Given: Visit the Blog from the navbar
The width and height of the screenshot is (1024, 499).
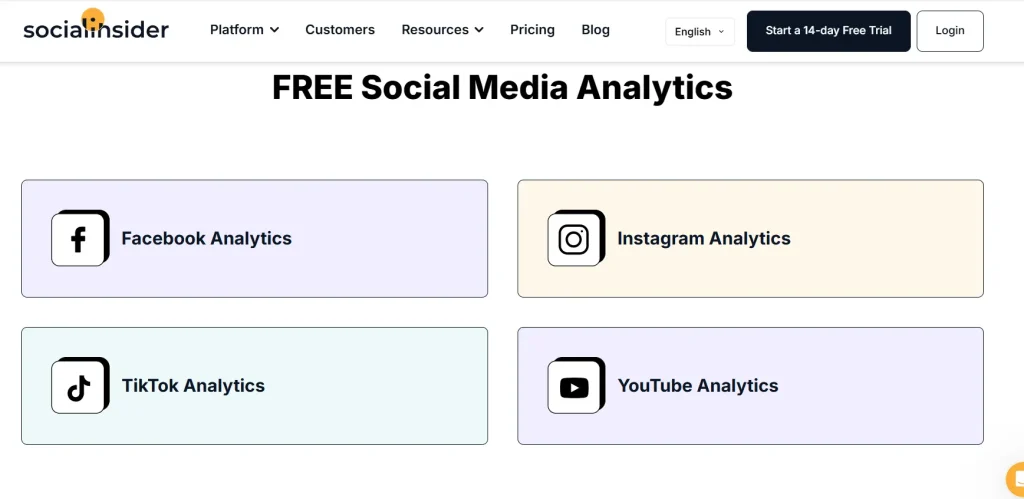Looking at the screenshot, I should [595, 30].
